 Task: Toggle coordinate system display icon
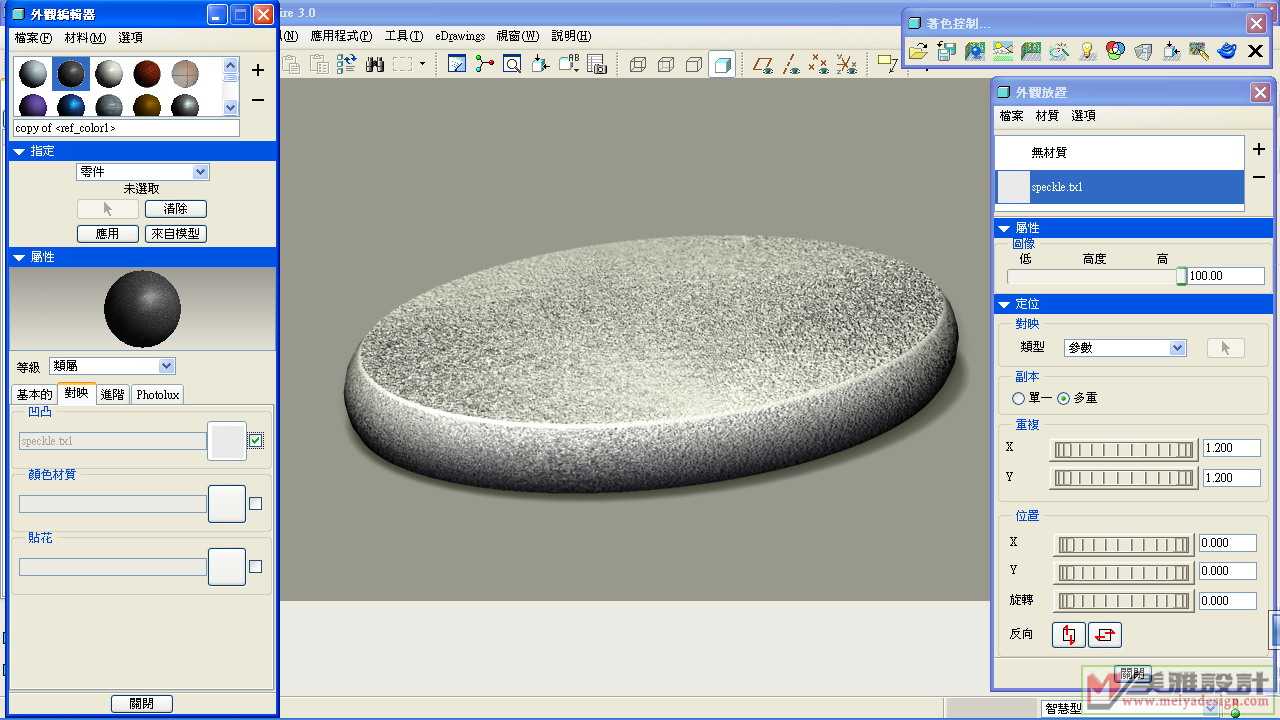point(846,65)
